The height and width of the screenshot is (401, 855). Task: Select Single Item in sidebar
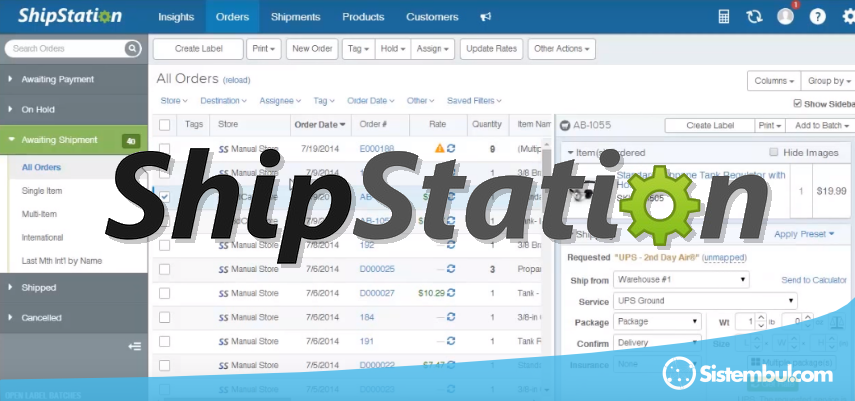point(41,191)
